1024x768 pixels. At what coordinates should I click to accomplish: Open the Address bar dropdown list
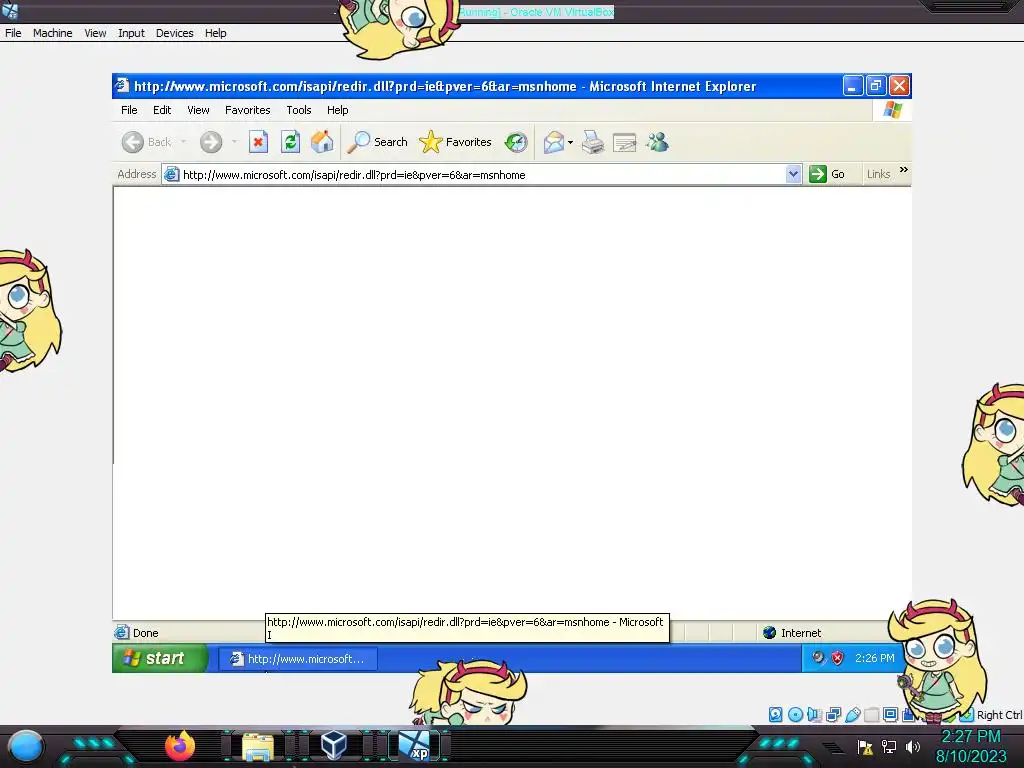coord(793,174)
